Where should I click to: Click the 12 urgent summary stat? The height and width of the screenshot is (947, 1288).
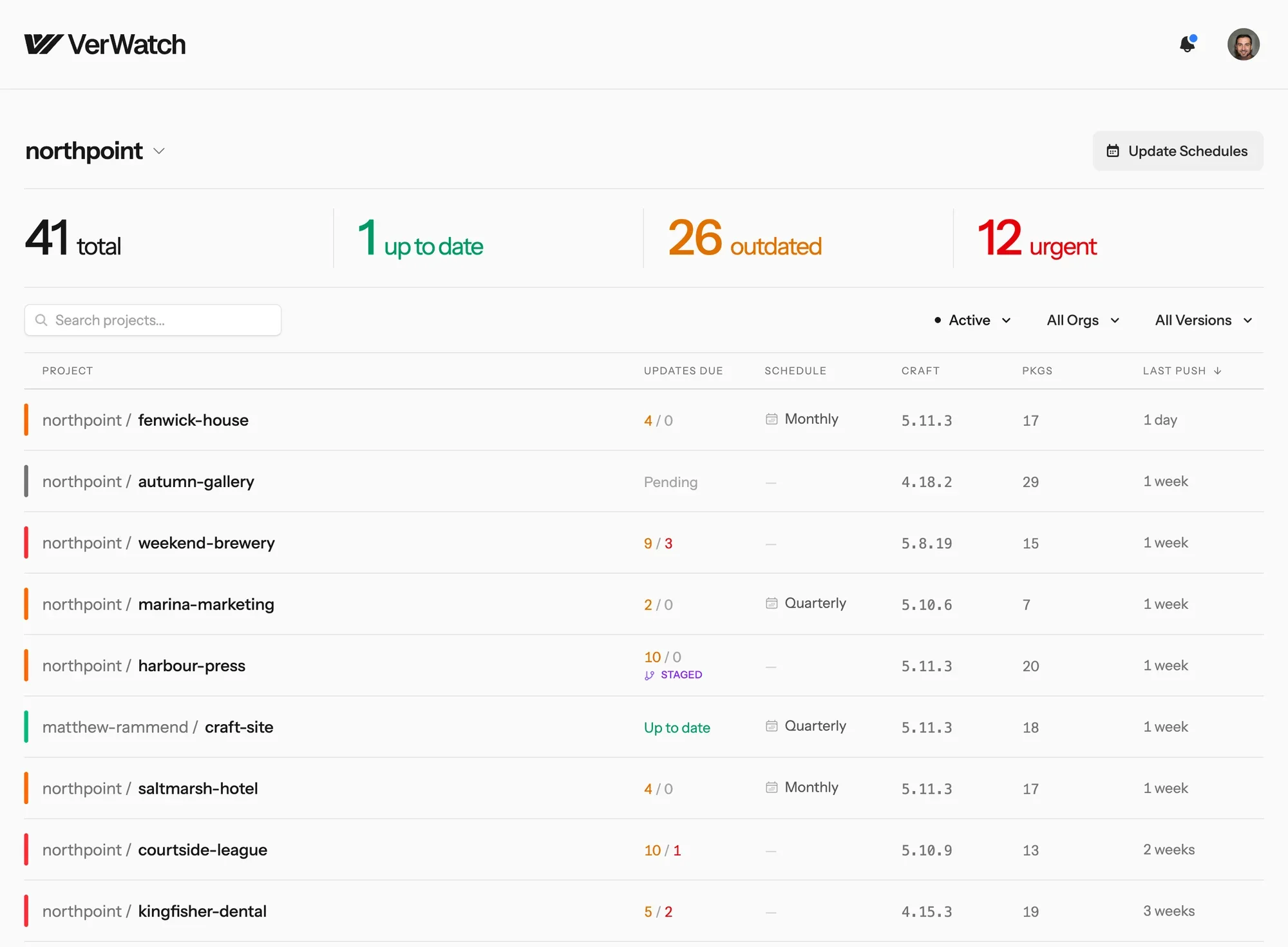(1037, 238)
